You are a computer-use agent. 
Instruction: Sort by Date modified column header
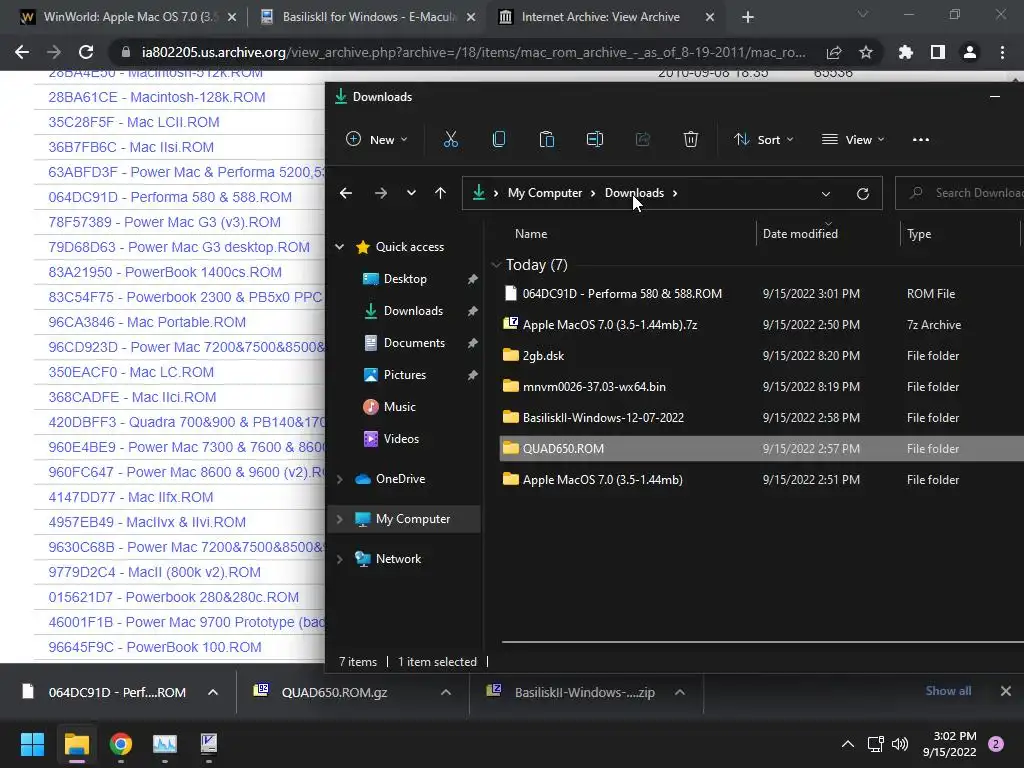pyautogui.click(x=827, y=234)
